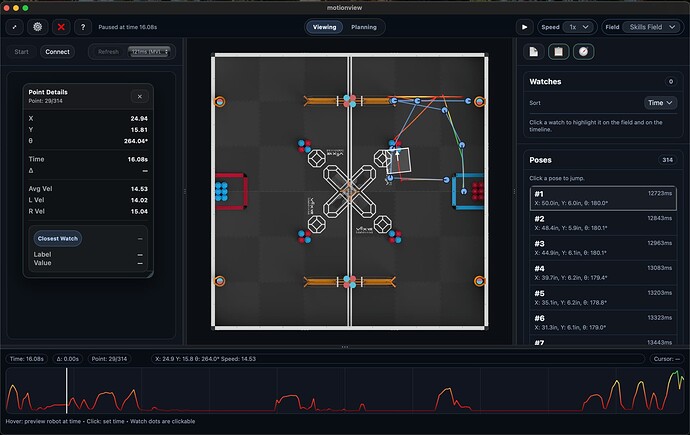Viewport: 690px width, 435px height.
Task: Start playback with the play button
Action: pos(525,27)
